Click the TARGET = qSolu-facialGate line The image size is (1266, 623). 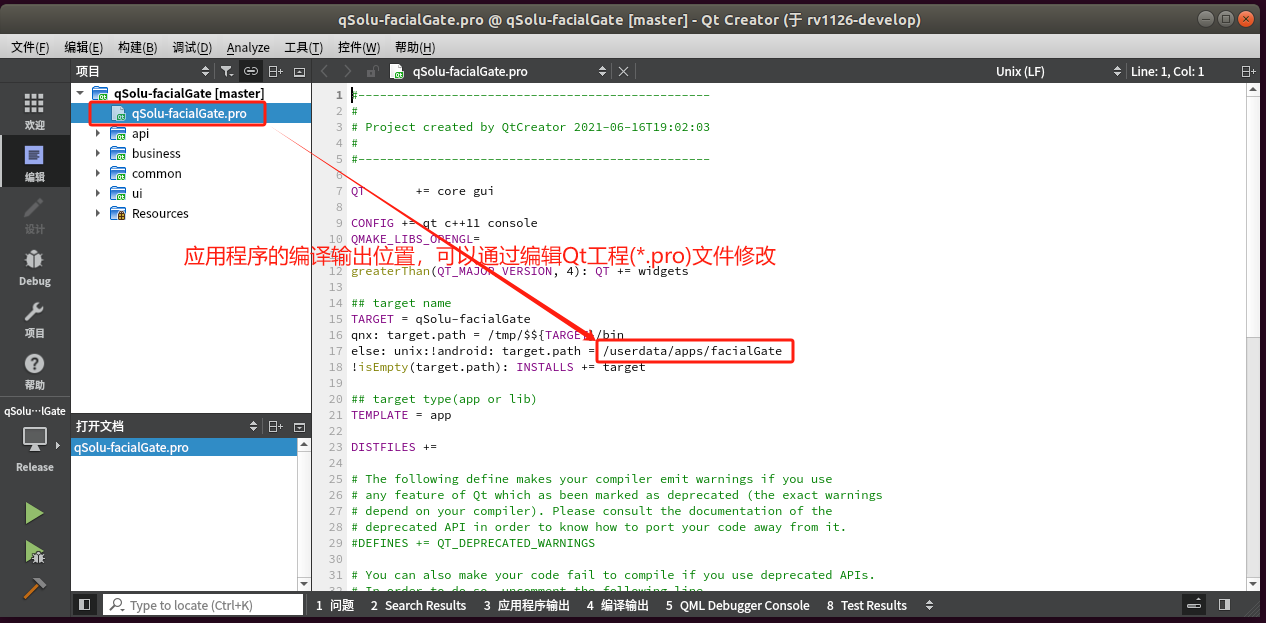(440, 319)
